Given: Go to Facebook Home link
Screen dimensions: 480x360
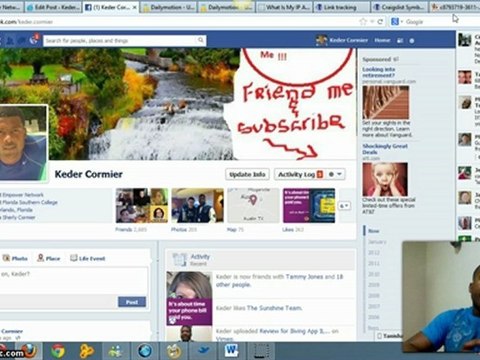Looking at the screenshot, I should pyautogui.click(x=382, y=40).
